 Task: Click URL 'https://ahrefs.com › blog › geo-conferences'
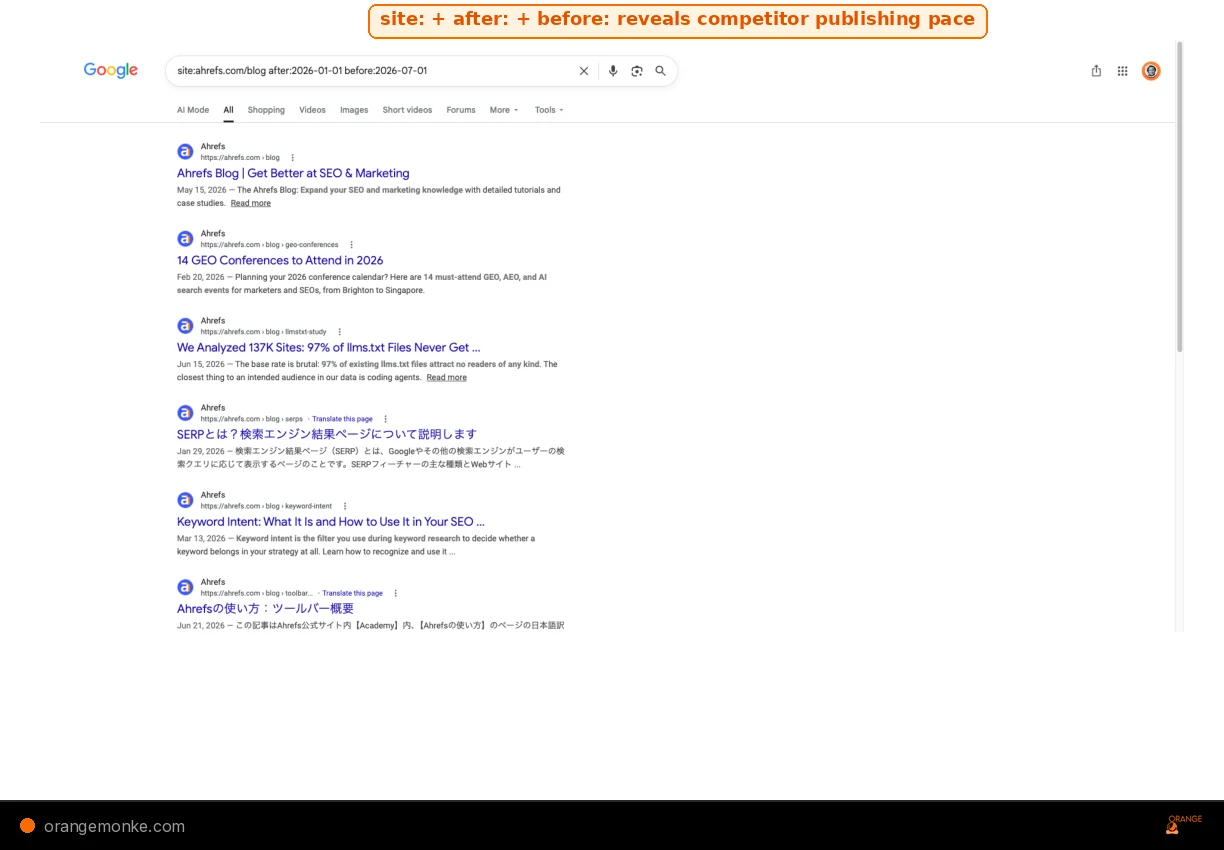pos(269,245)
